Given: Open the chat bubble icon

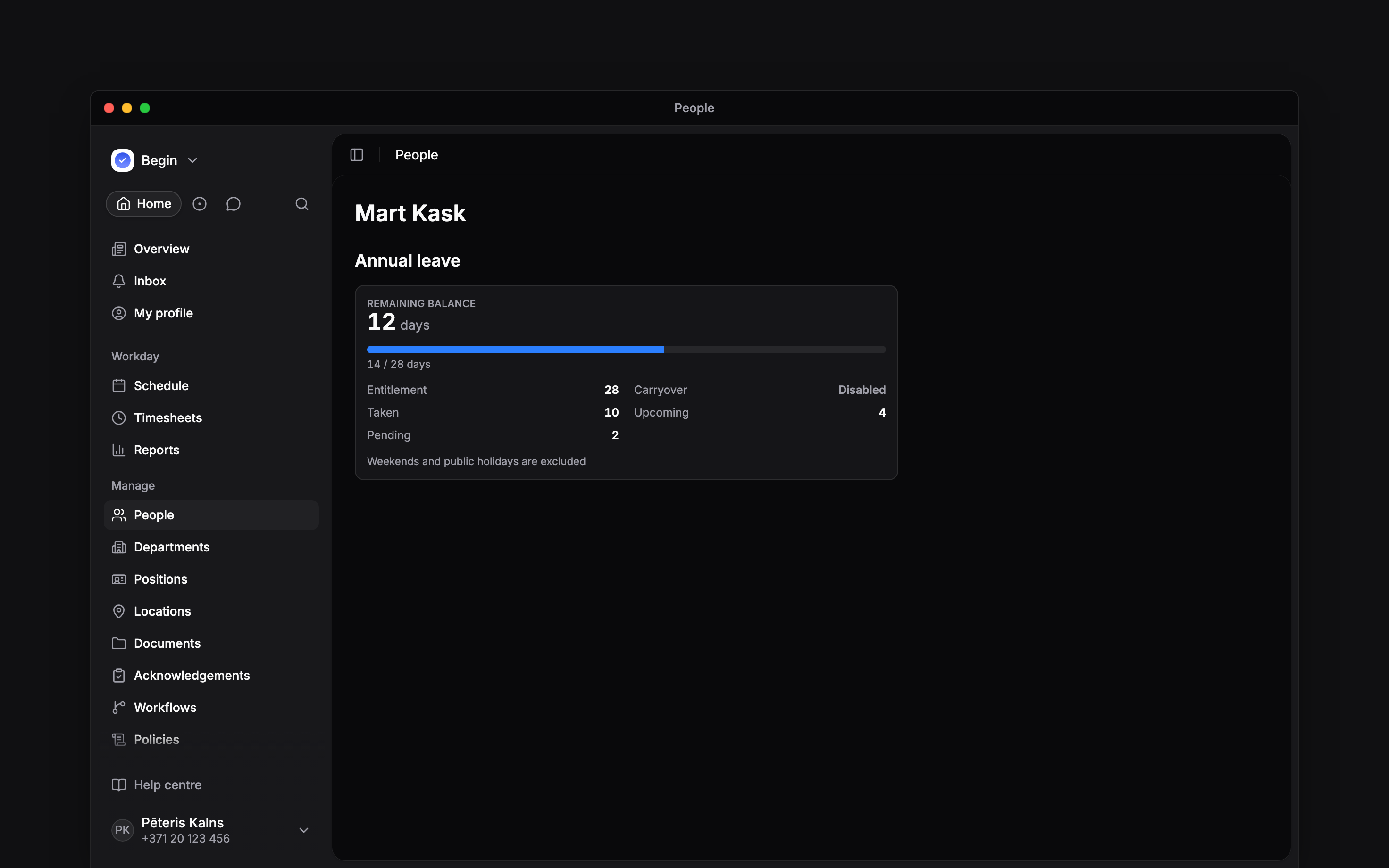Looking at the screenshot, I should (233, 204).
